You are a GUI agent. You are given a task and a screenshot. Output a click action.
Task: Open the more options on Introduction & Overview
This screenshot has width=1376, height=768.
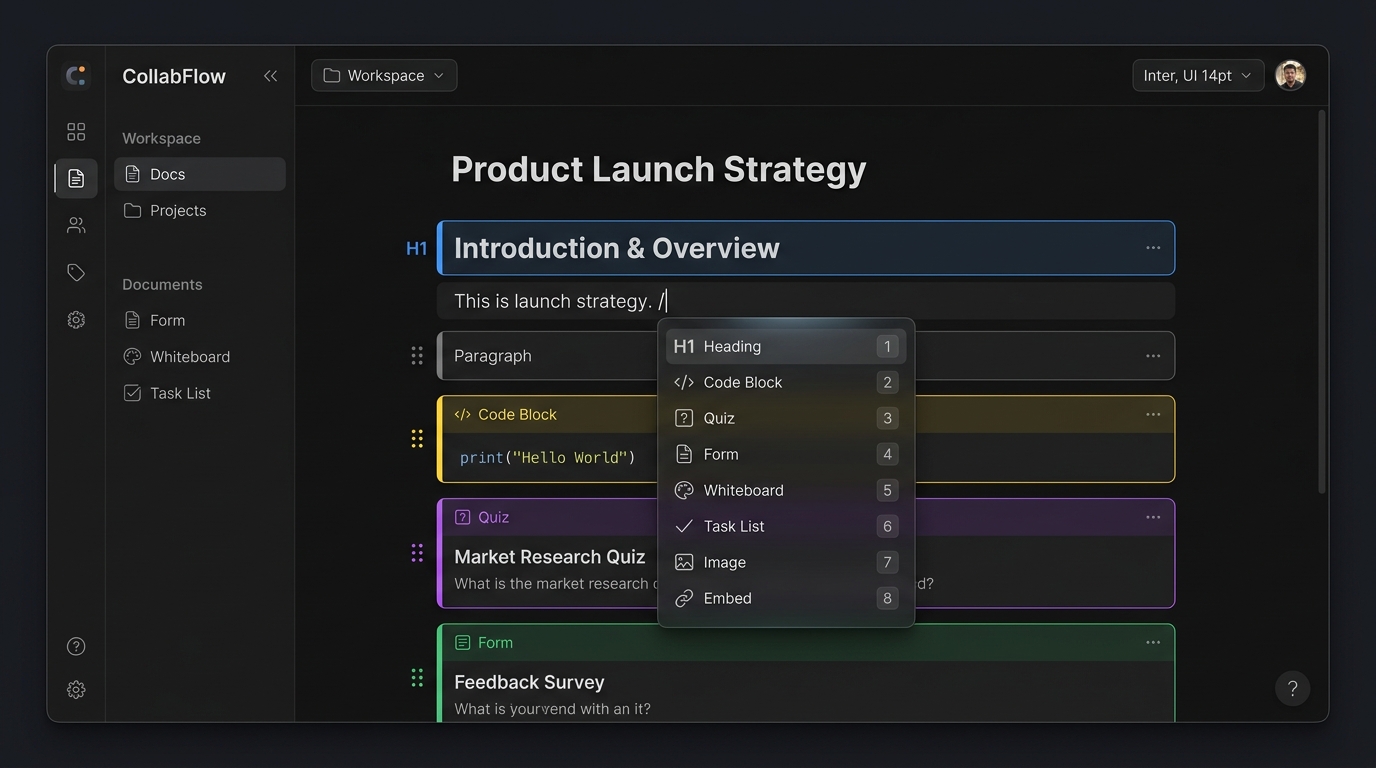pyautogui.click(x=1153, y=248)
